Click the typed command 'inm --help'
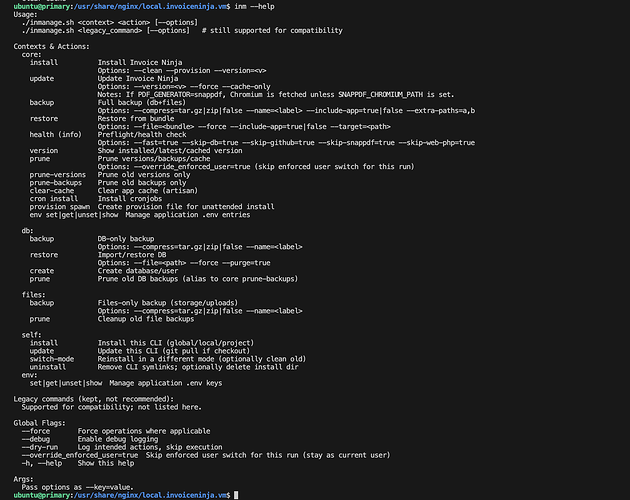 254,6
